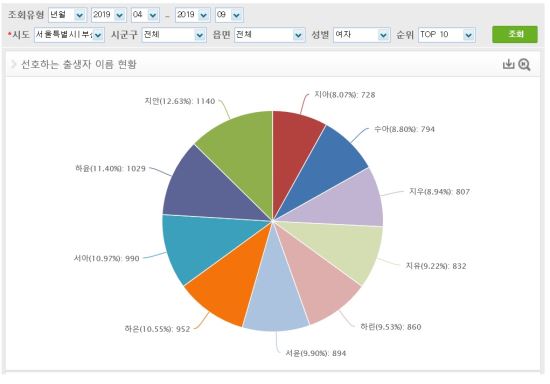Open the end year 2019 dropdown
The image size is (550, 384).
(x=193, y=15)
